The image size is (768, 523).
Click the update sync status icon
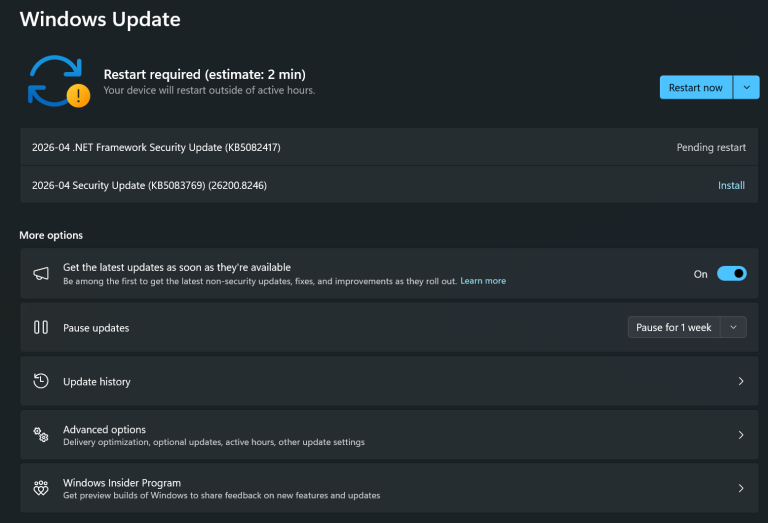(x=58, y=81)
